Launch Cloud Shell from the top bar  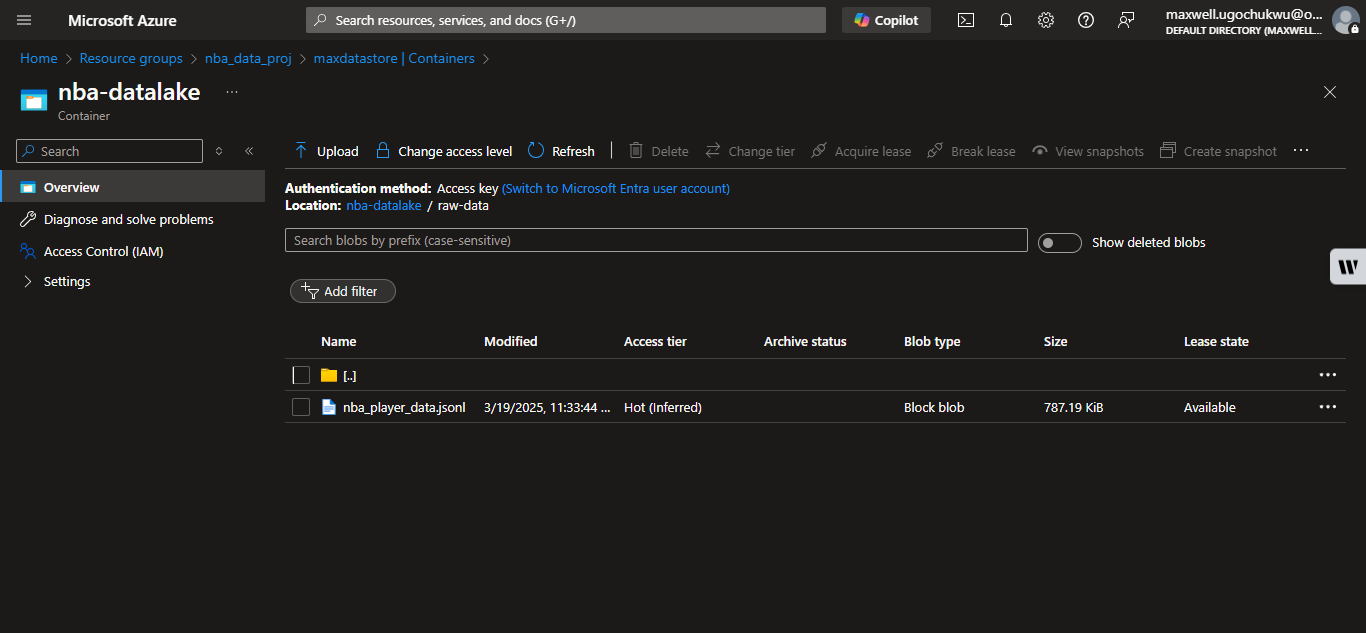tap(966, 20)
